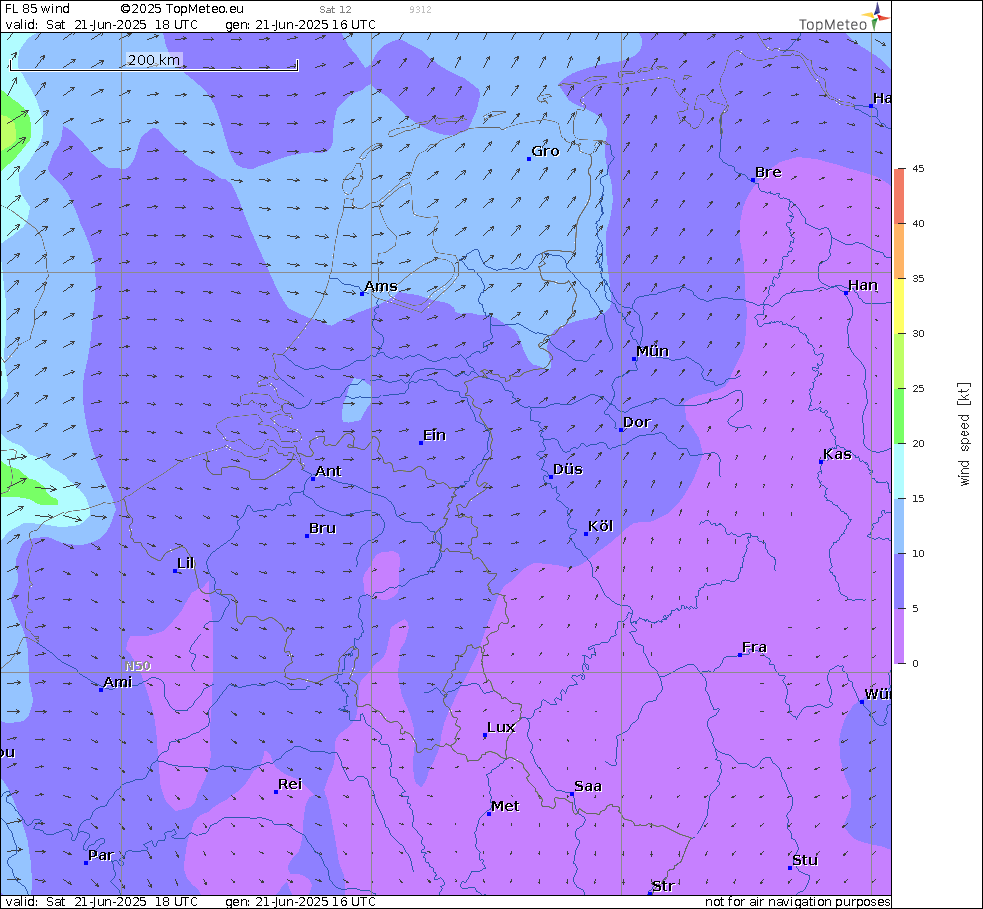Click the "Gro" city label
Viewport: 983px width, 909px height.
coord(545,151)
